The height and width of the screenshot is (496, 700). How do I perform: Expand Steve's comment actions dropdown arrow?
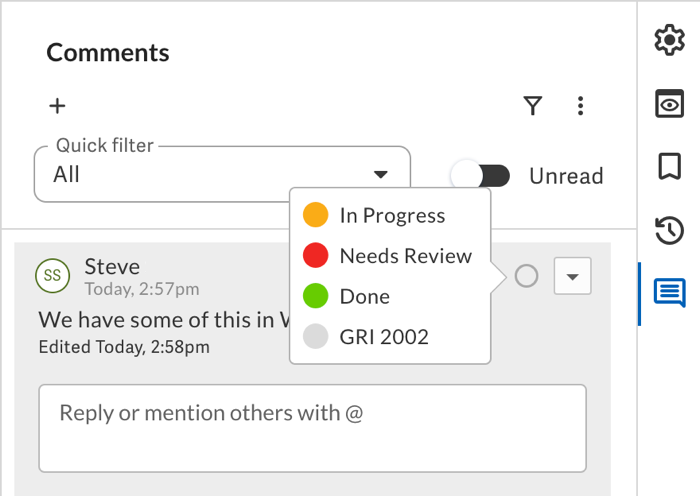[x=572, y=276]
